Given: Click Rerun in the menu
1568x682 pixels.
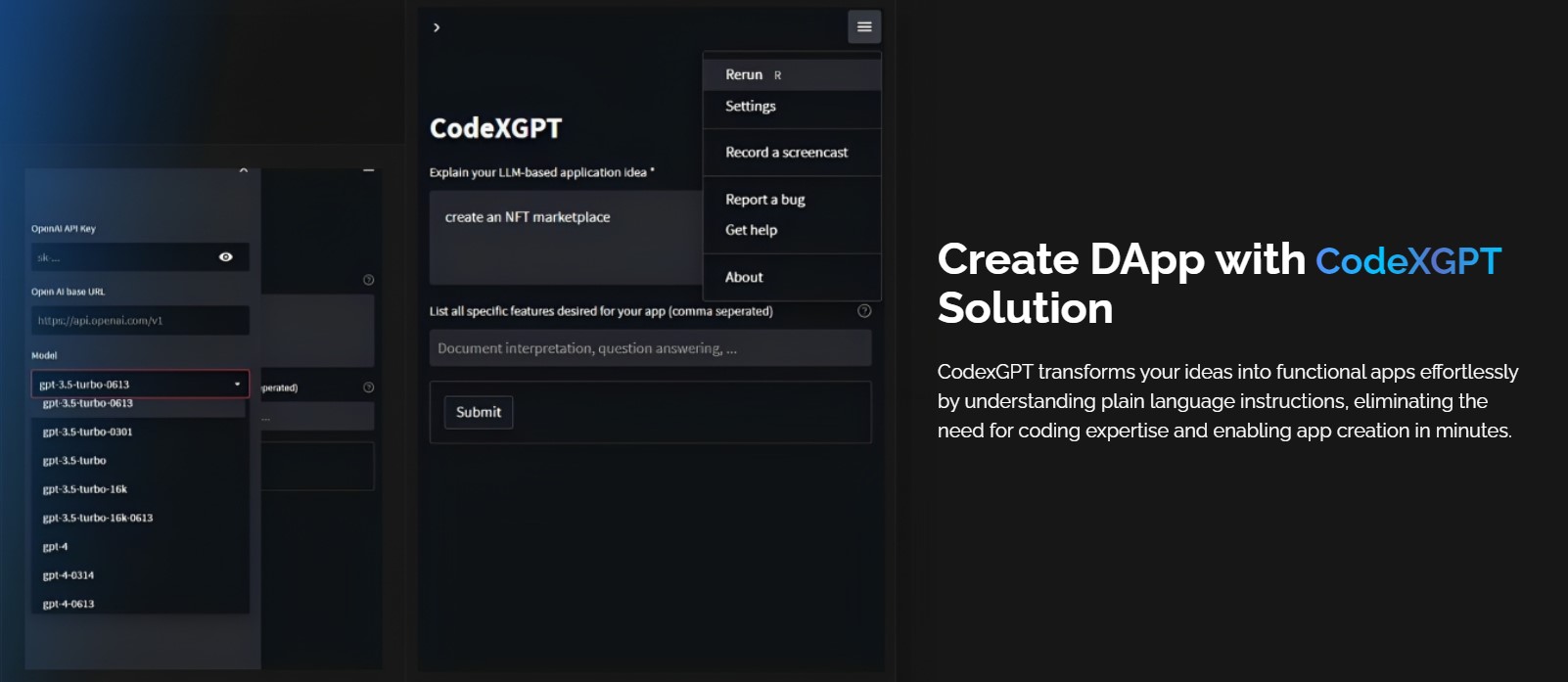Looking at the screenshot, I should [744, 75].
